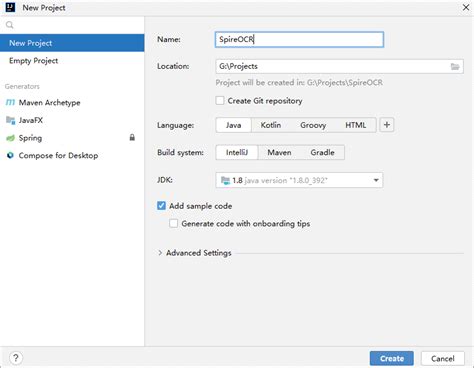Click the Language: label
The image size is (474, 368).
click(x=175, y=125)
